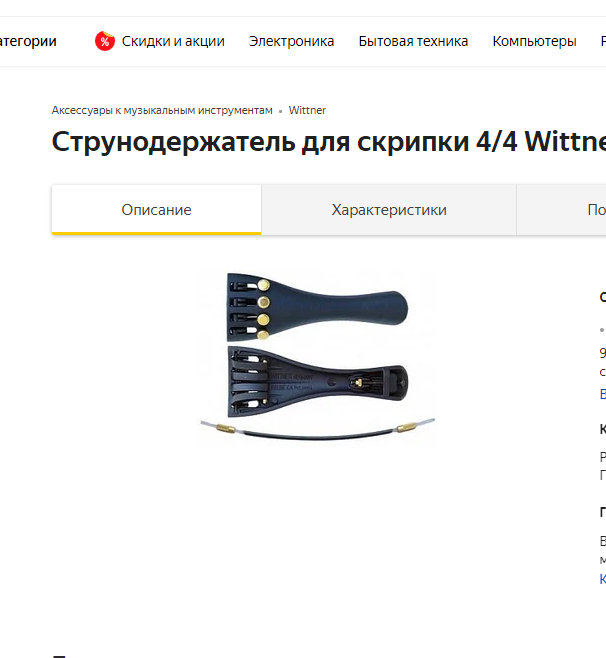The height and width of the screenshot is (658, 606).
Task: Switch to the Описание tab
Action: pos(157,209)
